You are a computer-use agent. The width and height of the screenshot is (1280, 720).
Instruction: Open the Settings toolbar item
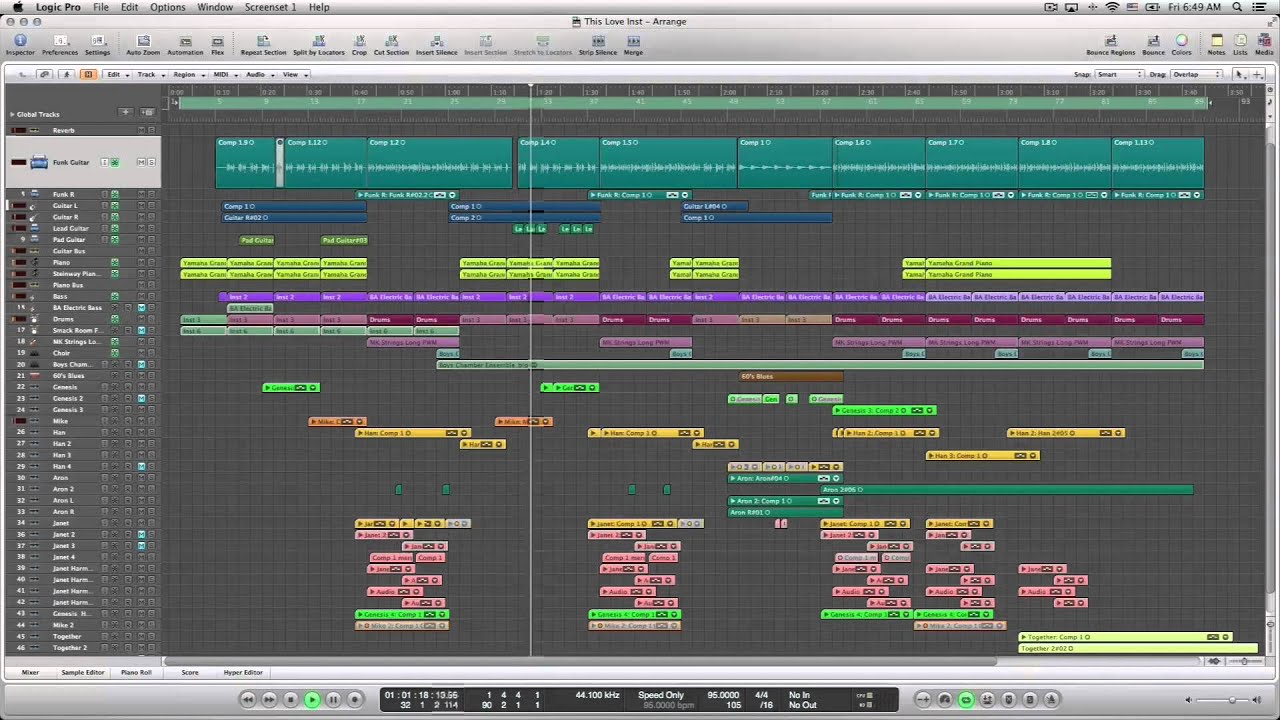[97, 45]
